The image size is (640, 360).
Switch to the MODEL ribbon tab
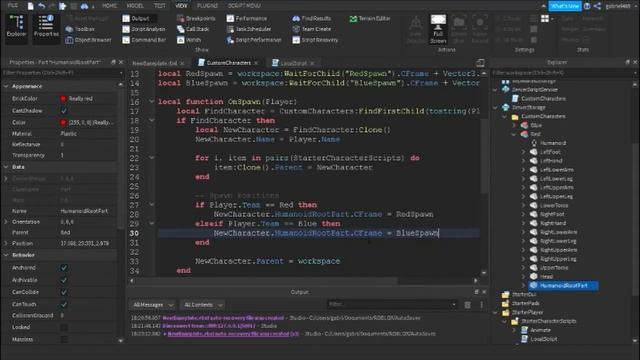point(135,6)
